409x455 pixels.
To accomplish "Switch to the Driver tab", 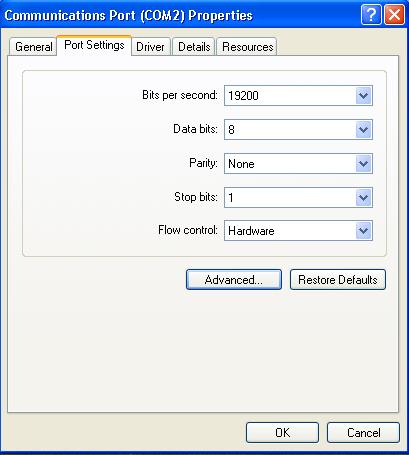I will pyautogui.click(x=151, y=47).
